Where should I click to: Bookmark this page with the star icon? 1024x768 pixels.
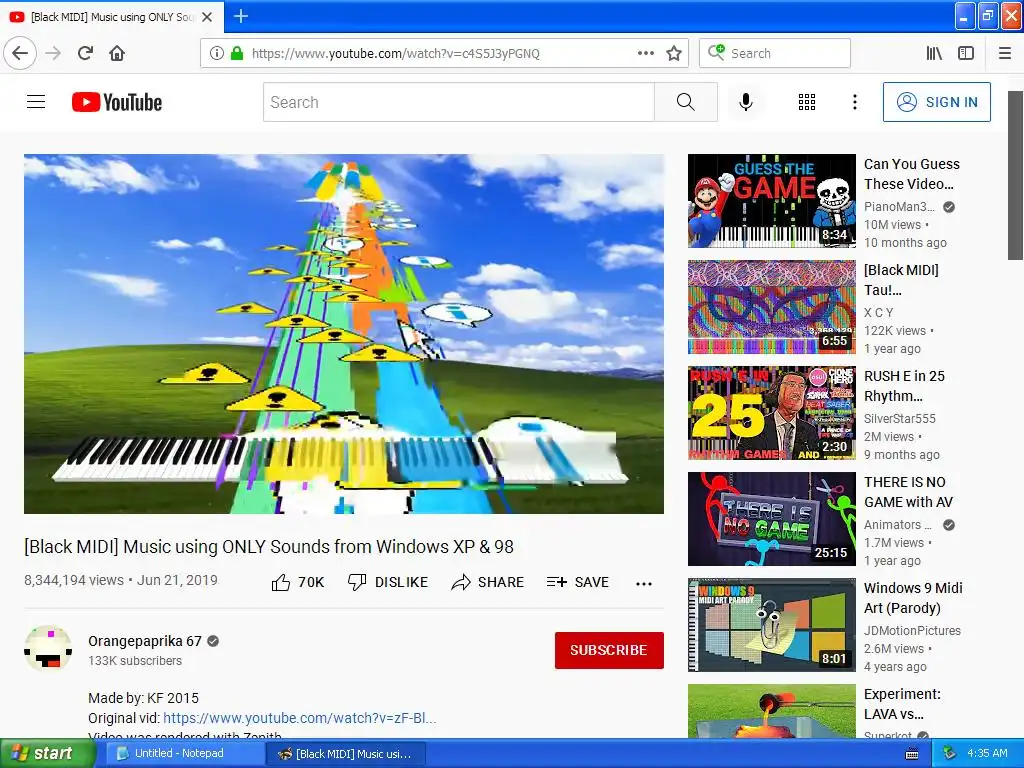674,53
